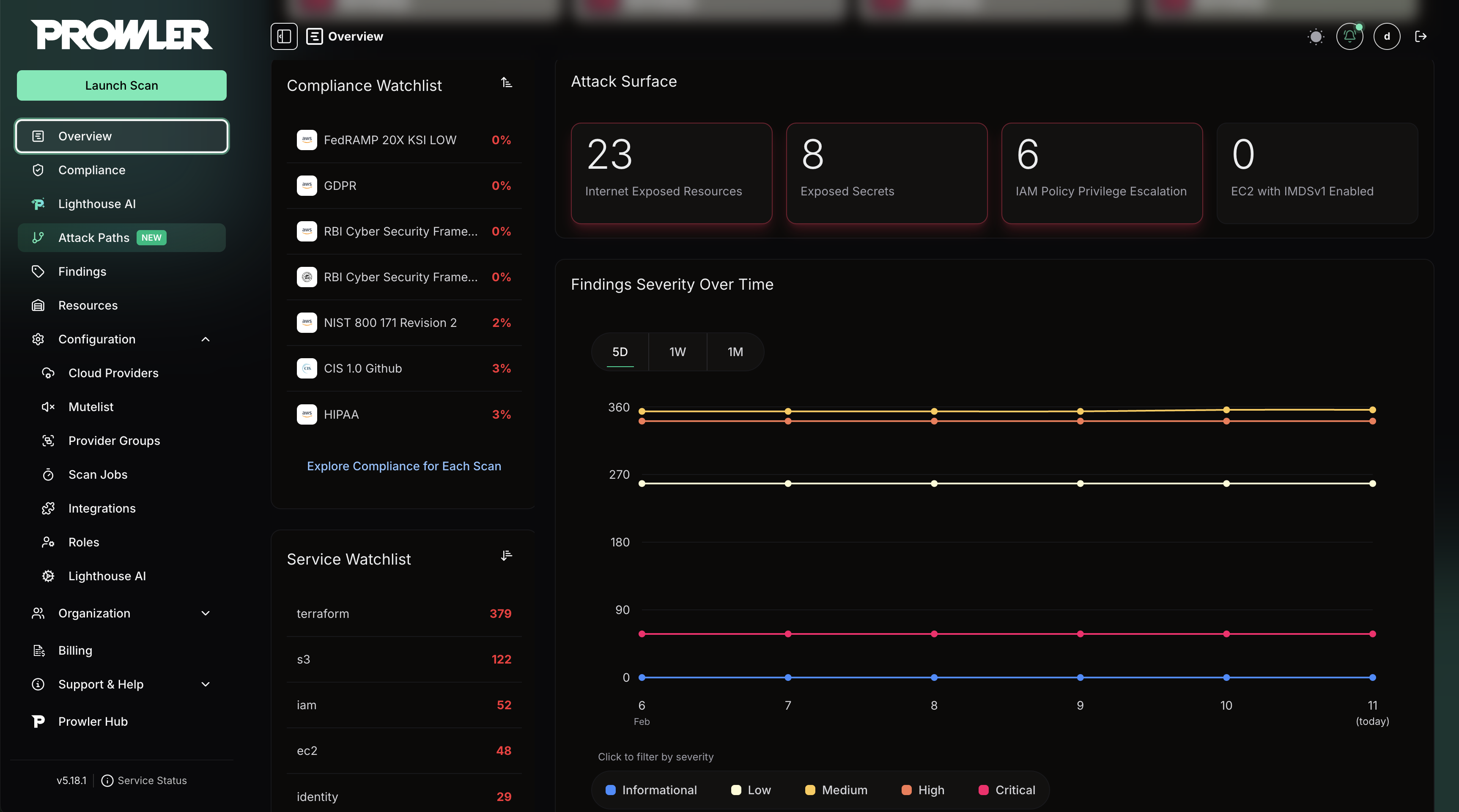Toggle Critical severity legend filter
The width and height of the screenshot is (1459, 812).
click(1007, 790)
